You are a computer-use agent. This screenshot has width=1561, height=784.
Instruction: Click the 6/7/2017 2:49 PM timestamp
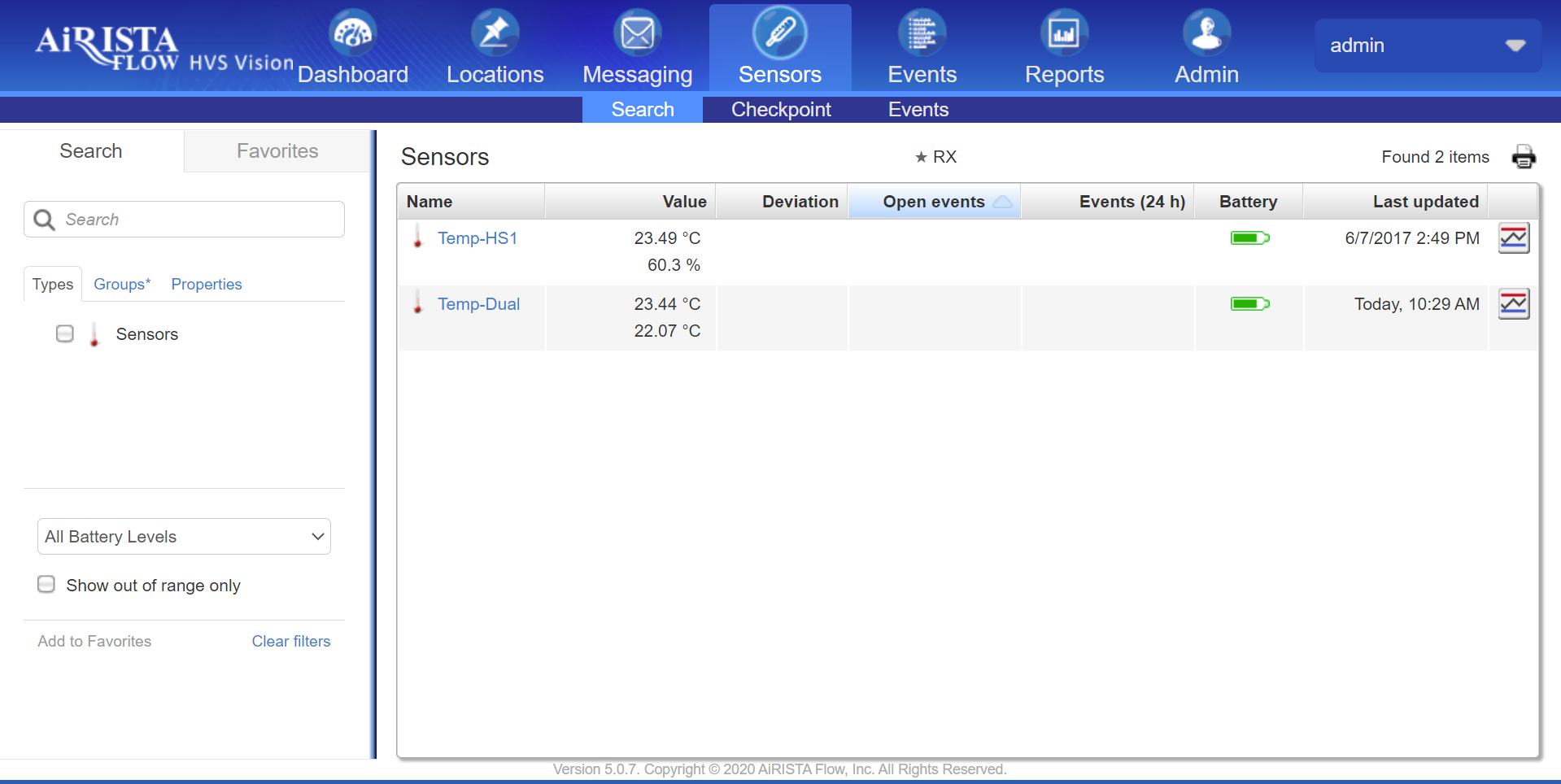click(1412, 238)
